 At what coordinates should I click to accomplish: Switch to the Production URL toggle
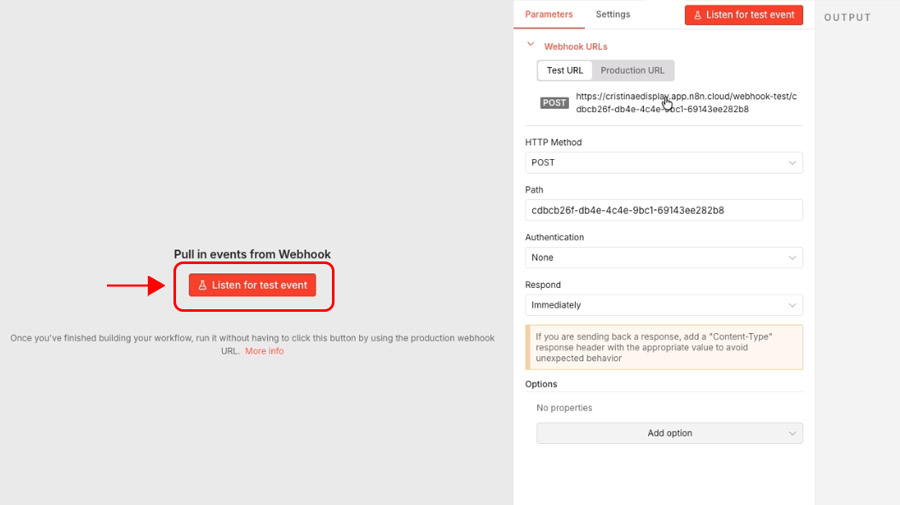click(632, 71)
